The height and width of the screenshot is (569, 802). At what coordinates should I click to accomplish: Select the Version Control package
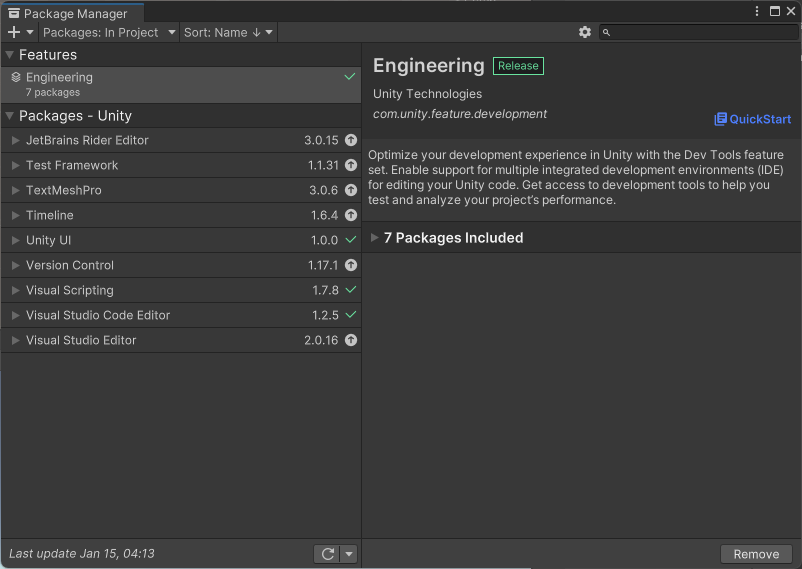tap(181, 266)
